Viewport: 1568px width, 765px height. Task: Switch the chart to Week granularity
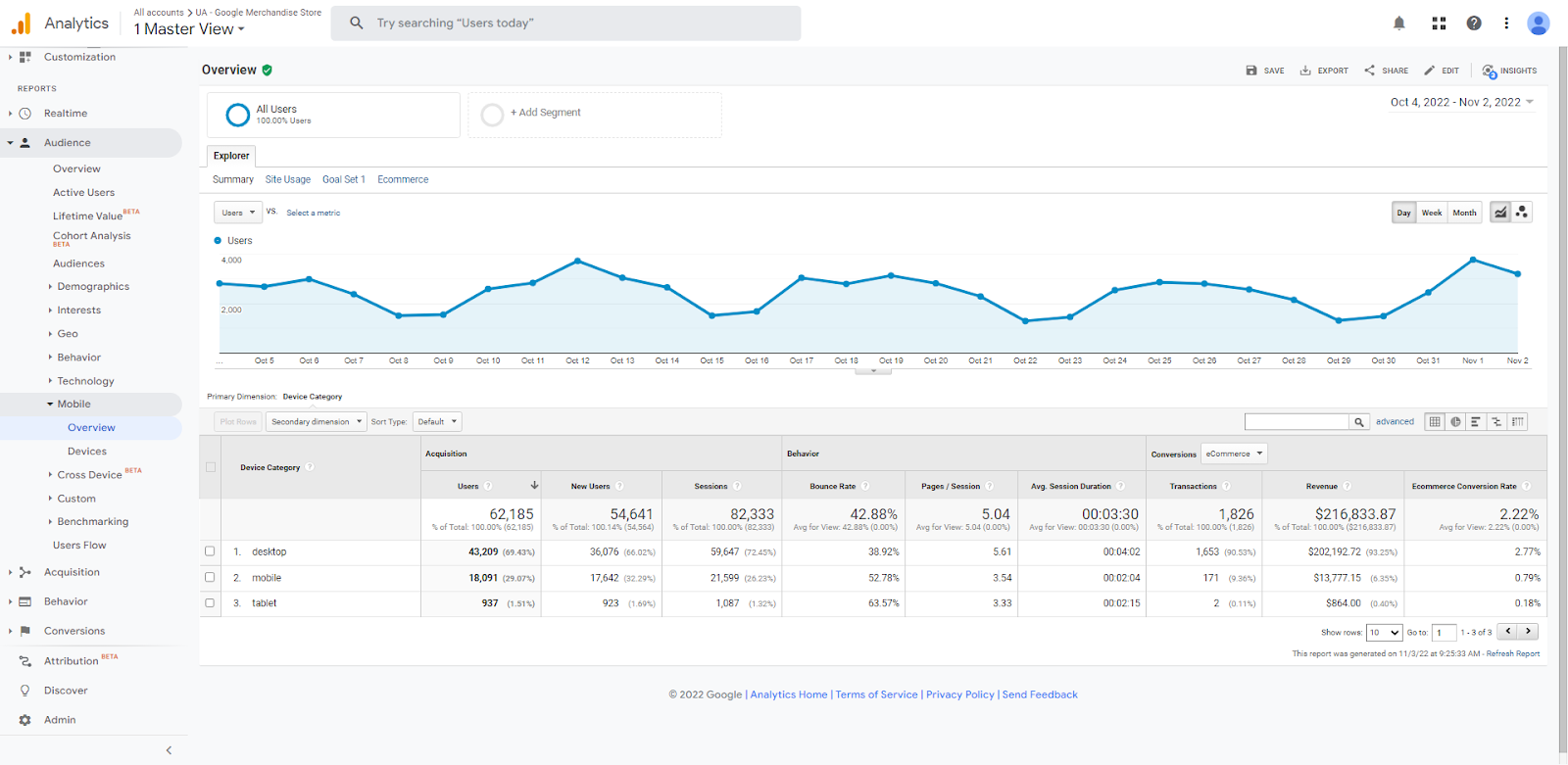[x=1432, y=213]
